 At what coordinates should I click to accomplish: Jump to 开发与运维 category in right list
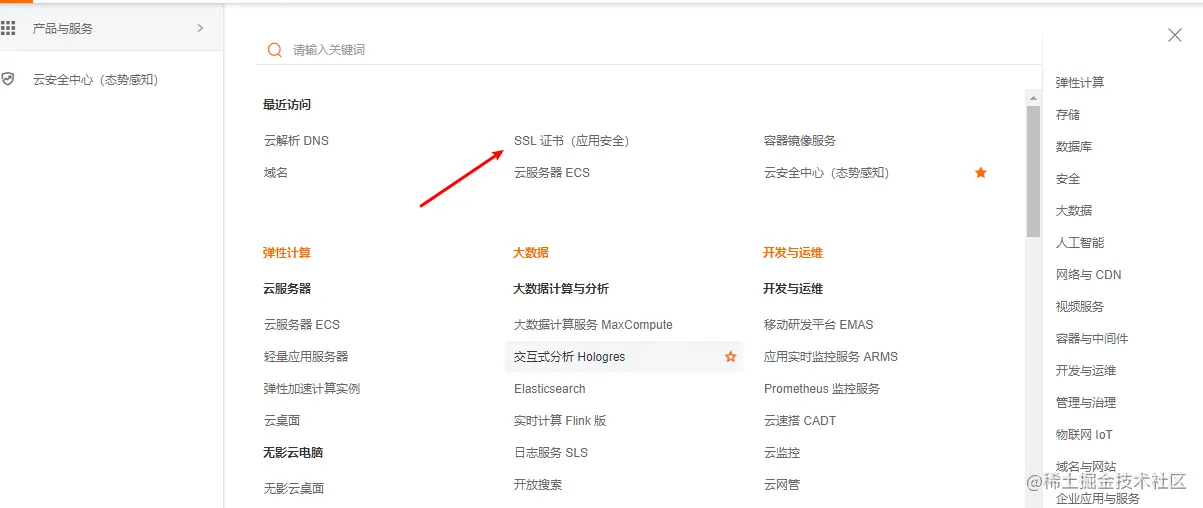(x=1086, y=371)
